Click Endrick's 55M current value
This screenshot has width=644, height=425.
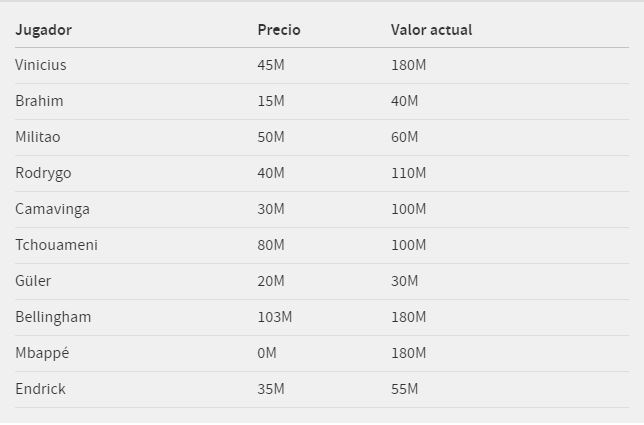[x=405, y=389]
